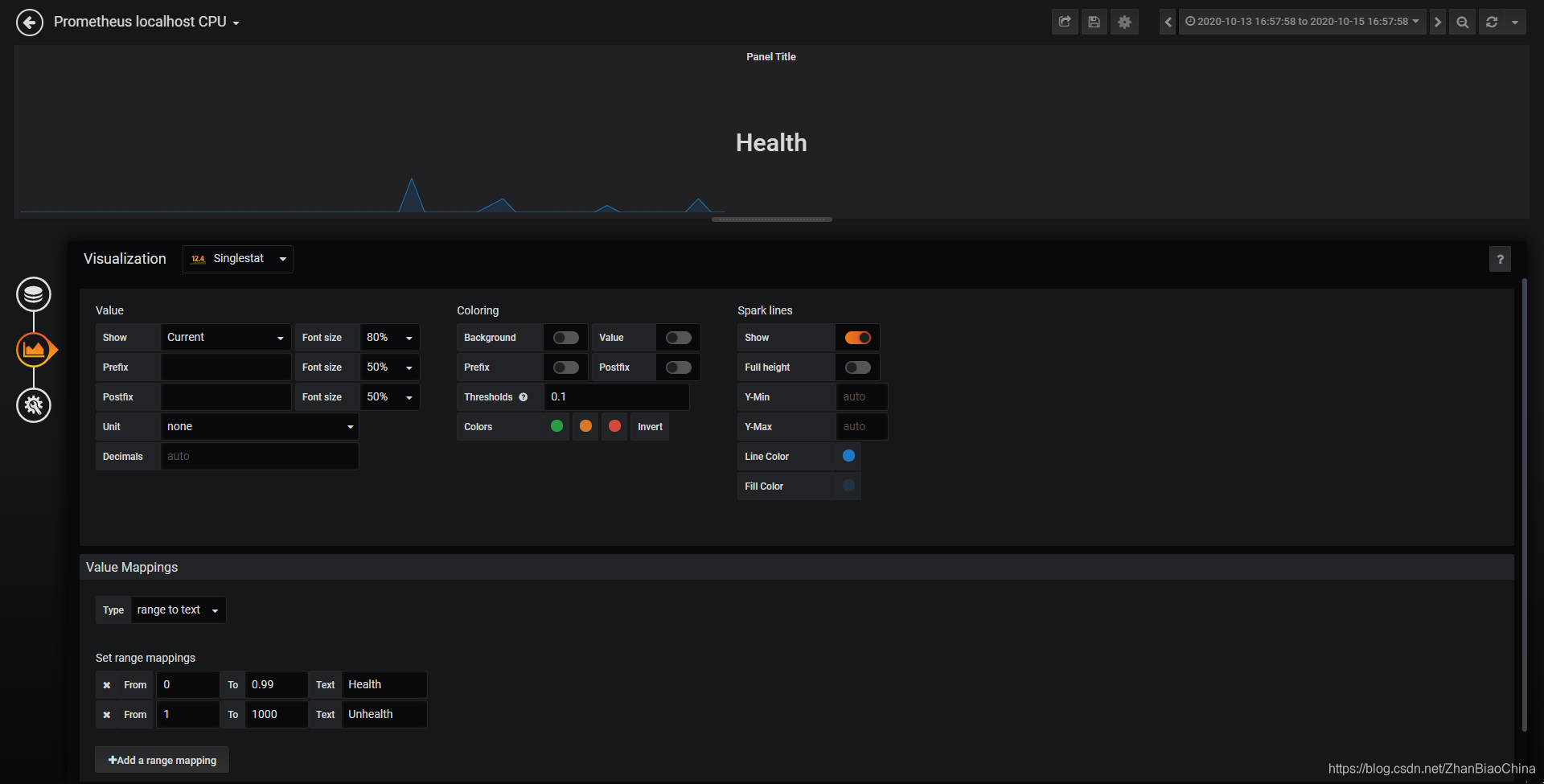Open the Visualization tab icon
The image size is (1544, 784).
pyautogui.click(x=34, y=350)
